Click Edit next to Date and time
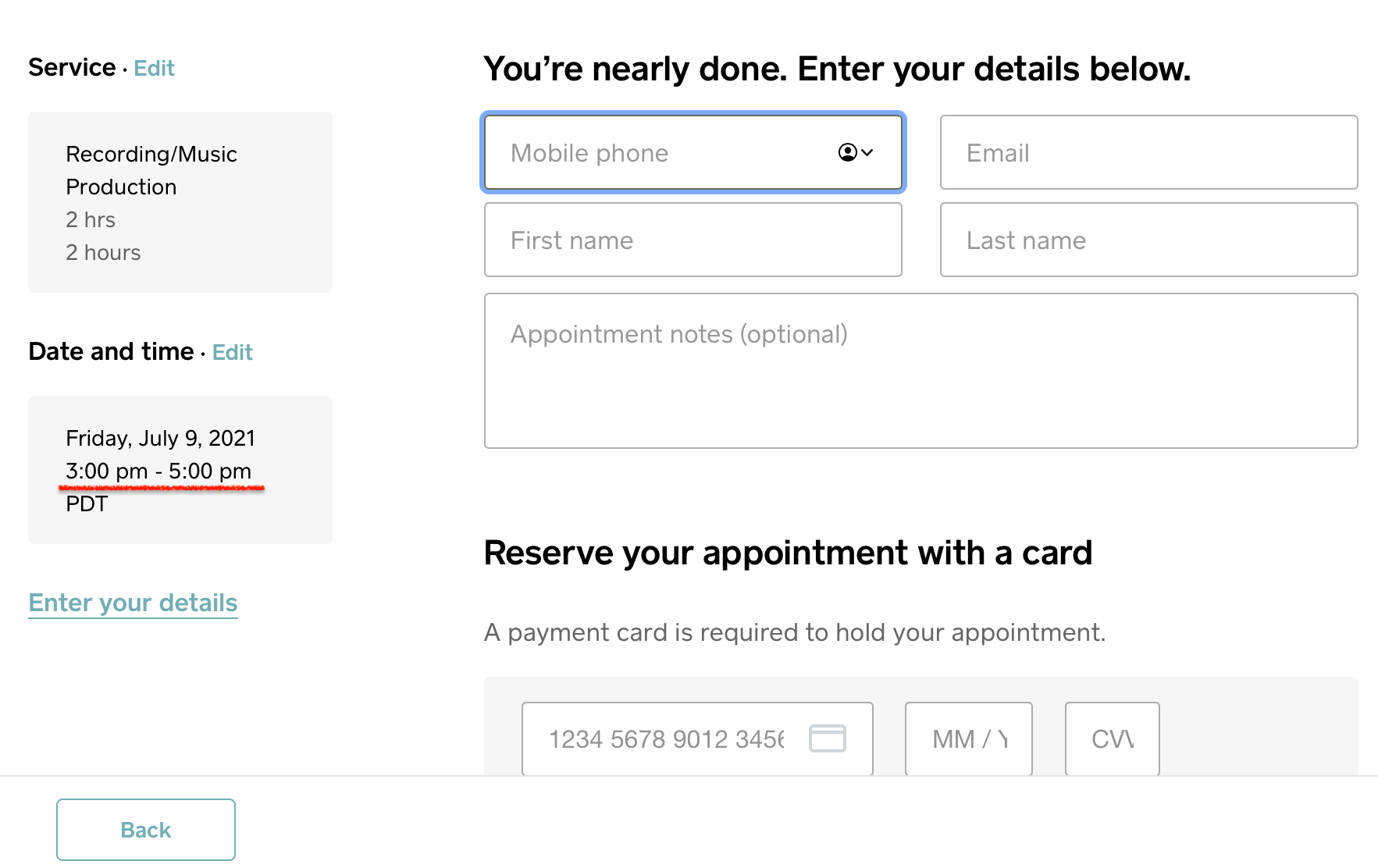 [x=232, y=352]
